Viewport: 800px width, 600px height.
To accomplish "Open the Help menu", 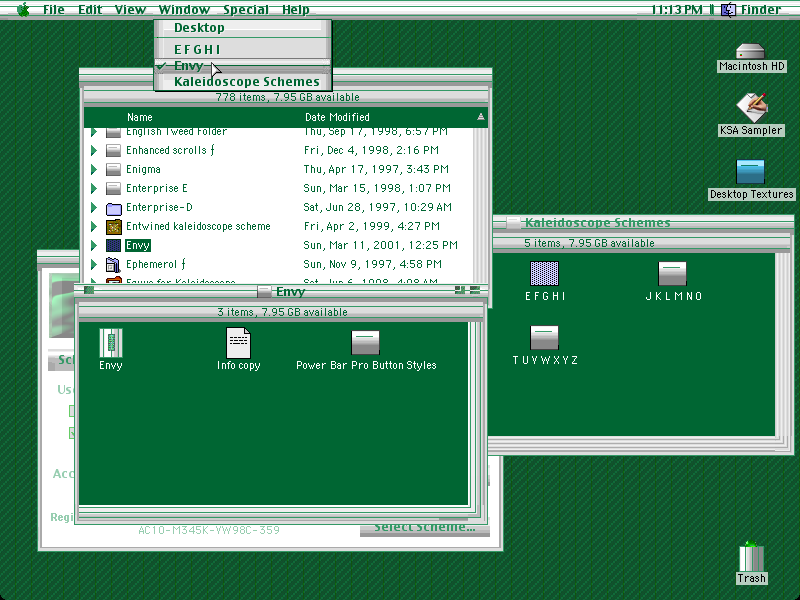I will [x=296, y=9].
